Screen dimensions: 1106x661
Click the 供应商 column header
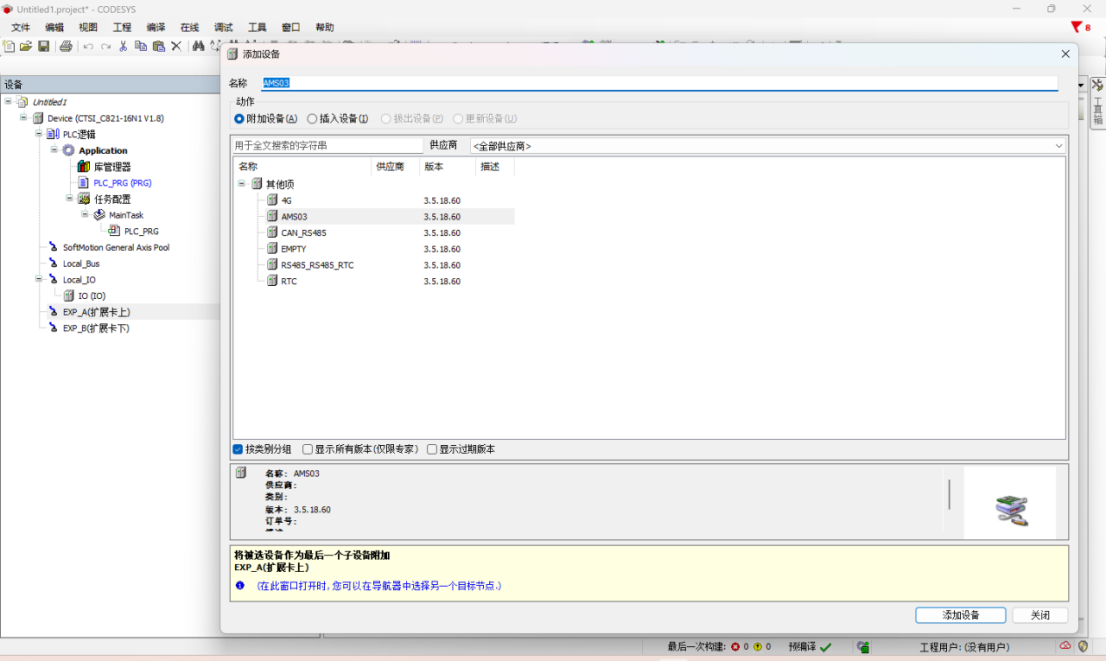tap(395, 166)
